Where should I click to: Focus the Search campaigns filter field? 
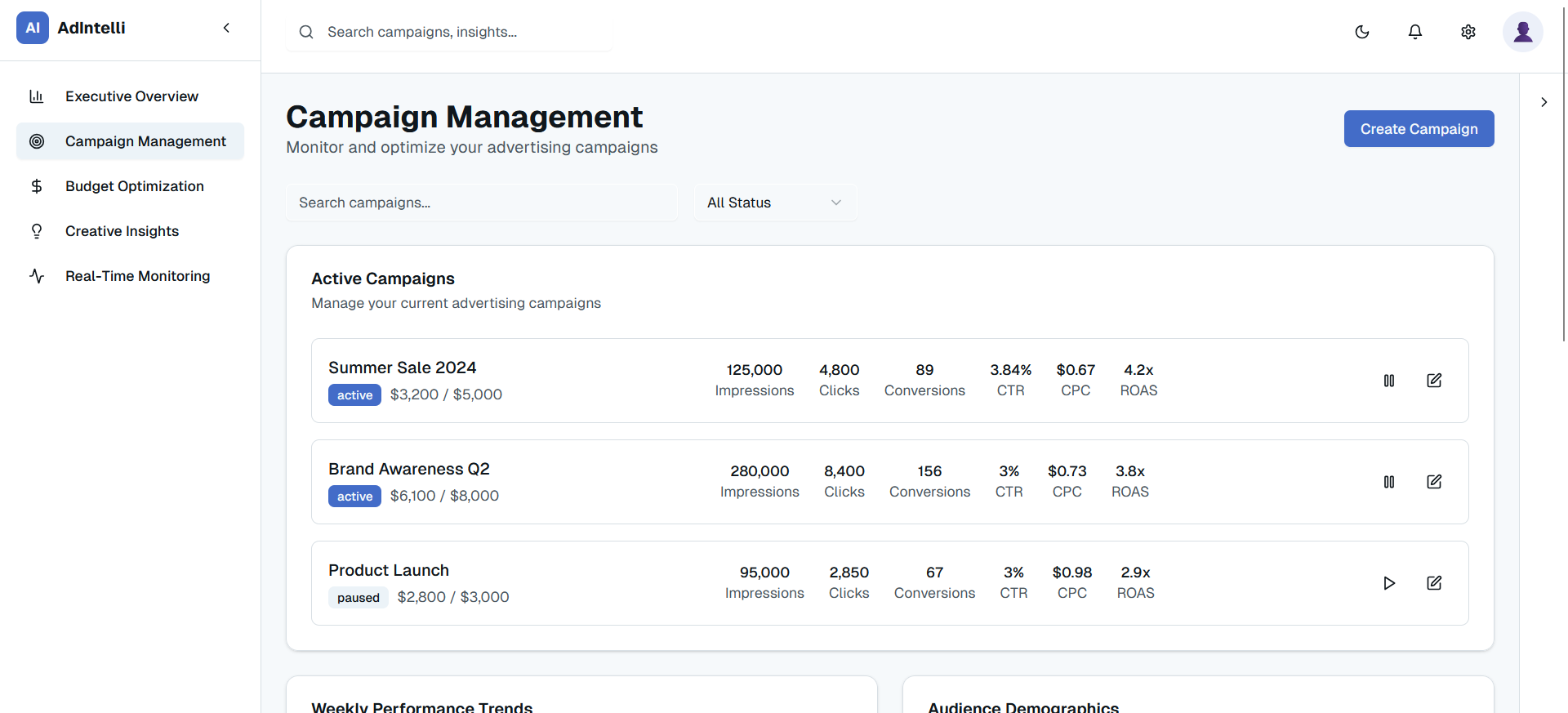coord(482,203)
